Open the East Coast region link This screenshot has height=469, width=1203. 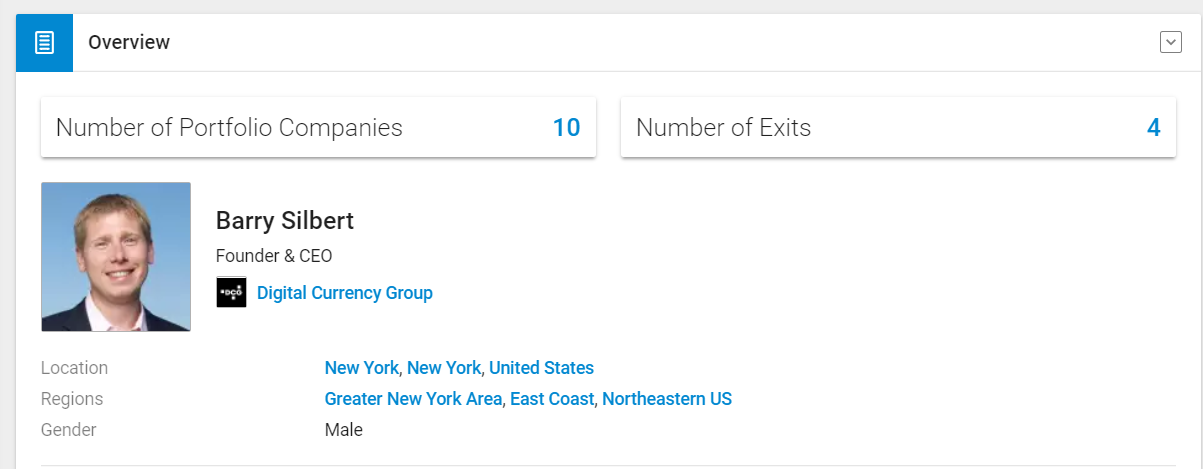pos(551,399)
